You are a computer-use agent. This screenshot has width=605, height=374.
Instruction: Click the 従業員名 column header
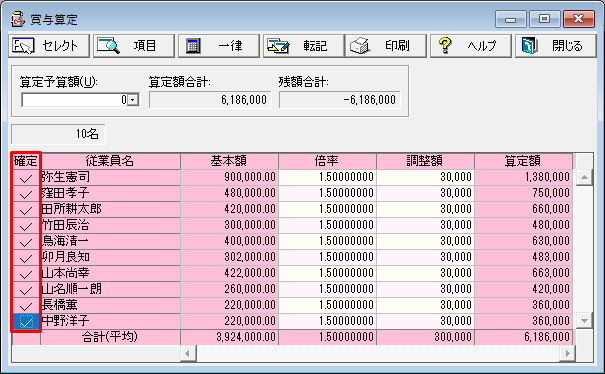[110, 161]
